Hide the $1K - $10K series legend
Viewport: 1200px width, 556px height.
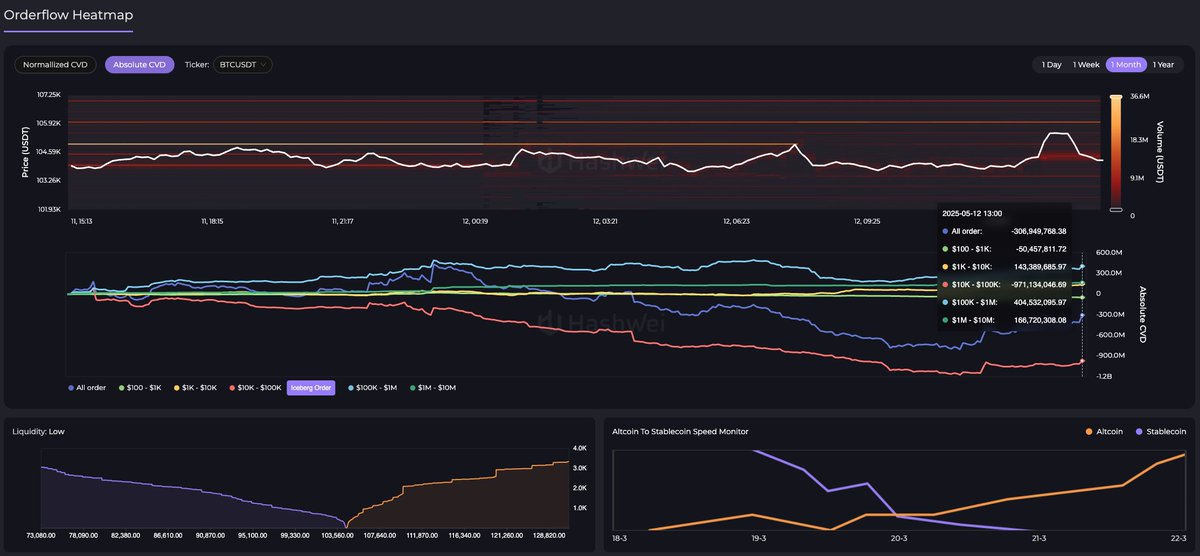[176, 387]
